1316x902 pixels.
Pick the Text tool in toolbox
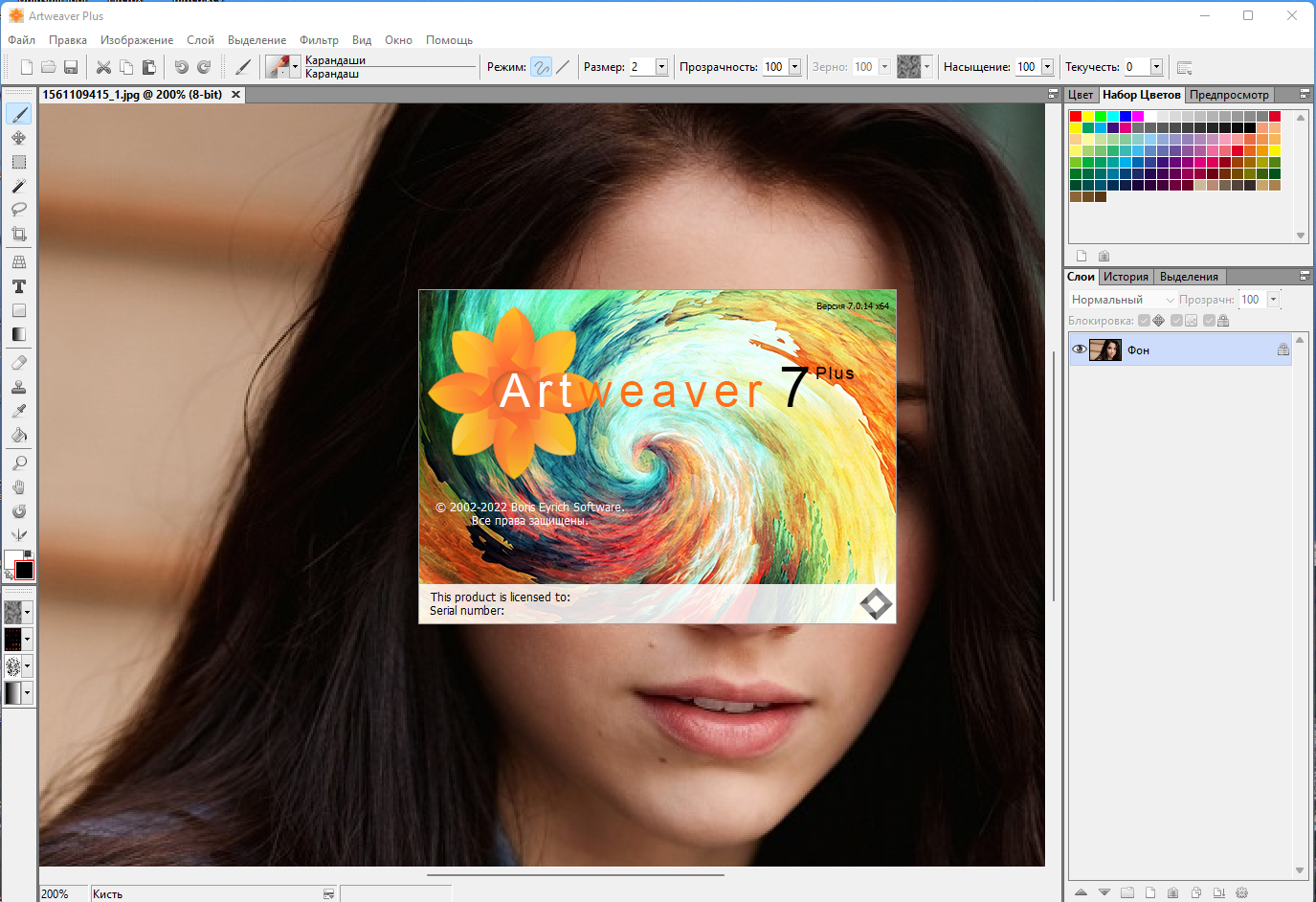(19, 286)
